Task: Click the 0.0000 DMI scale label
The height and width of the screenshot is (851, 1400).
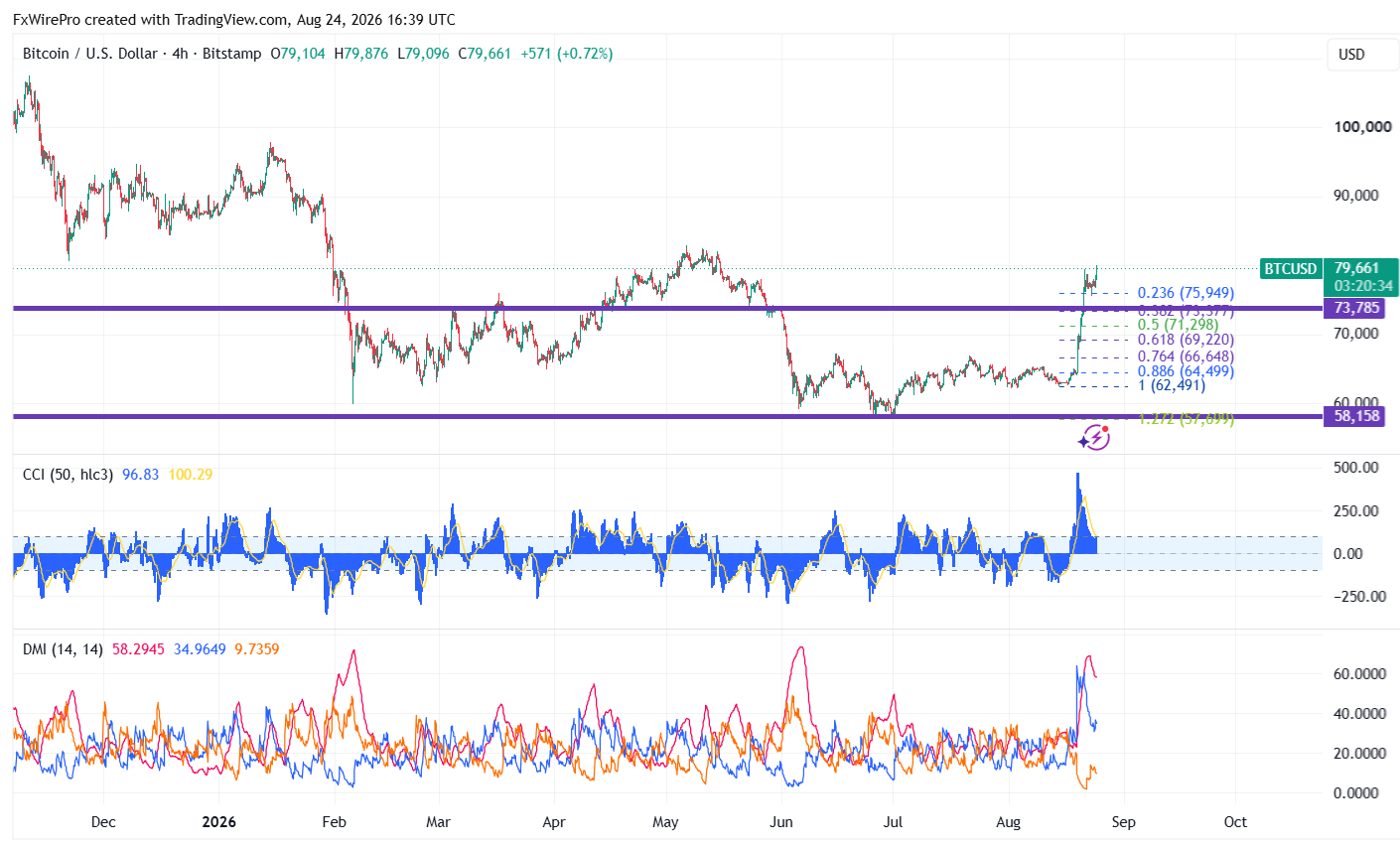Action: [1356, 793]
